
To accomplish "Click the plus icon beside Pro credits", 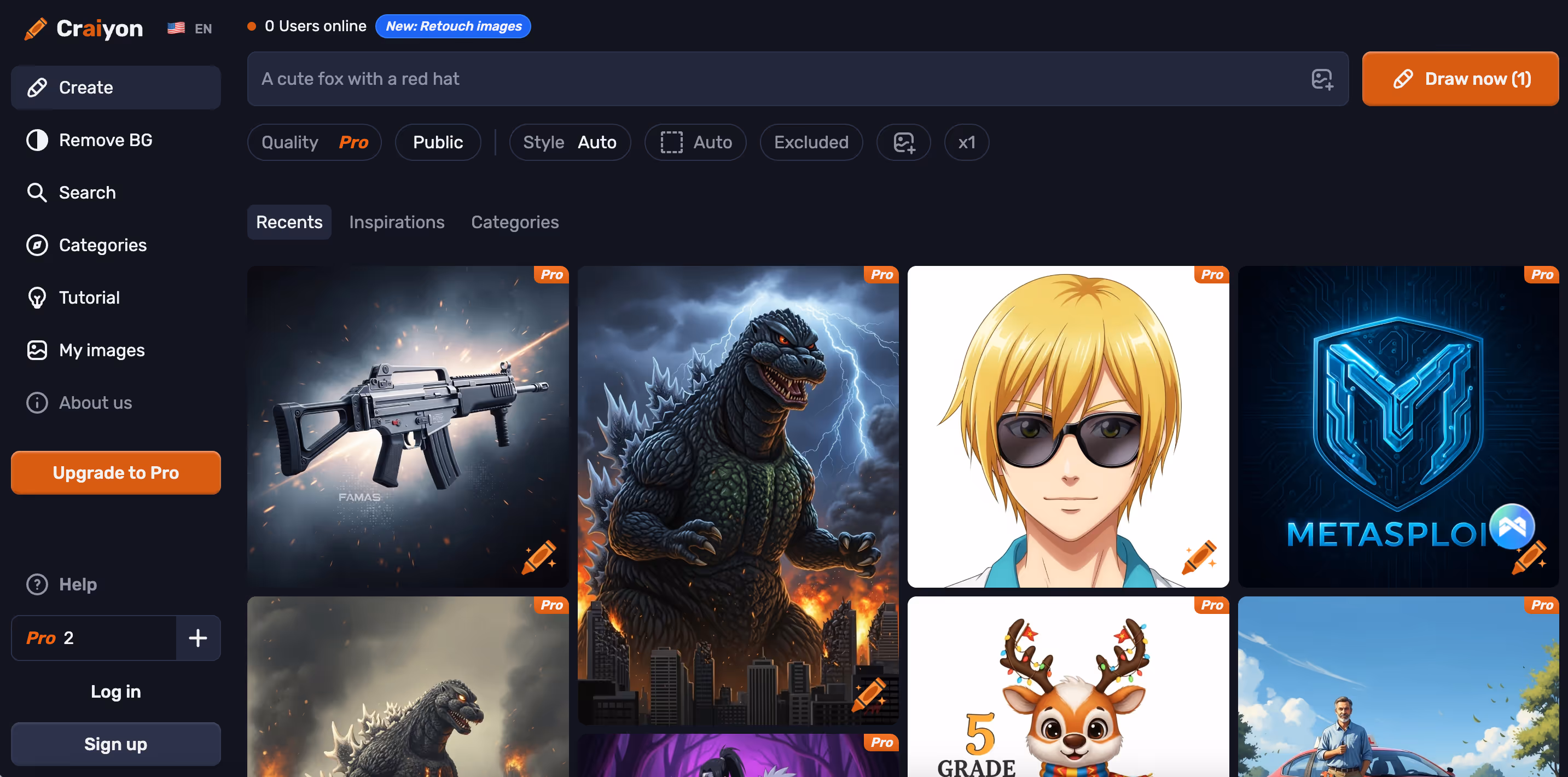I will [x=198, y=637].
